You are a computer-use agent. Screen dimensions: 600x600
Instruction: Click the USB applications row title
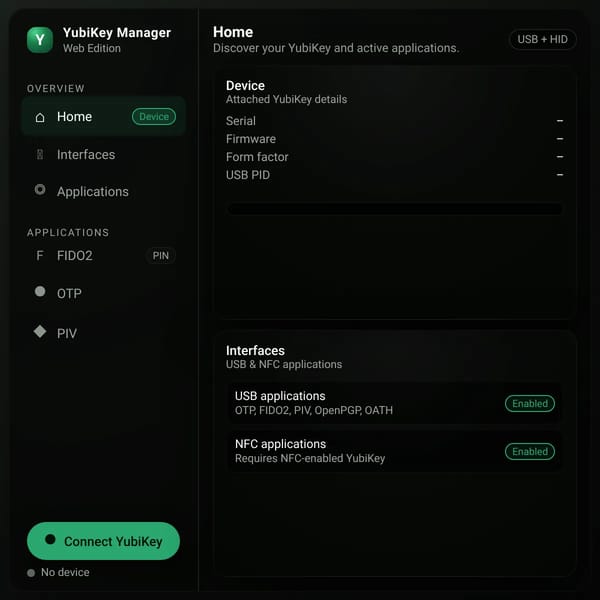(x=280, y=396)
